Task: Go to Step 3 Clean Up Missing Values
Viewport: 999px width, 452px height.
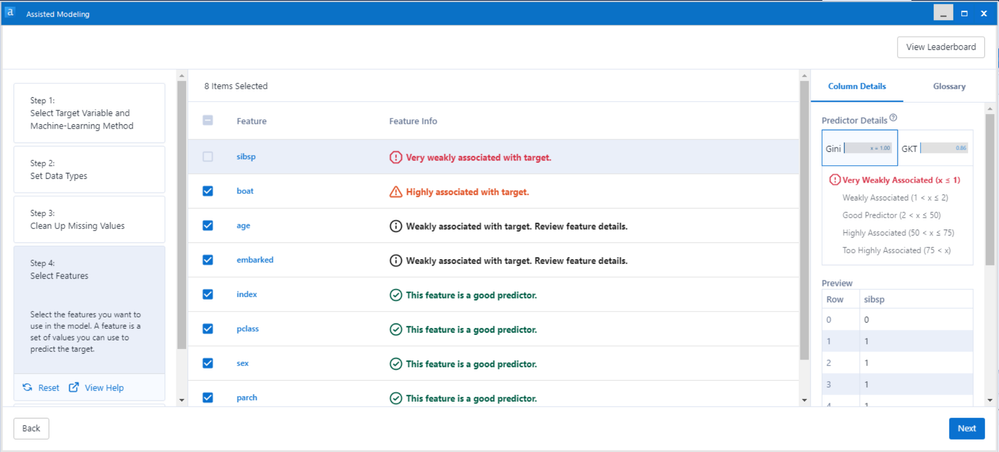Action: [89, 219]
